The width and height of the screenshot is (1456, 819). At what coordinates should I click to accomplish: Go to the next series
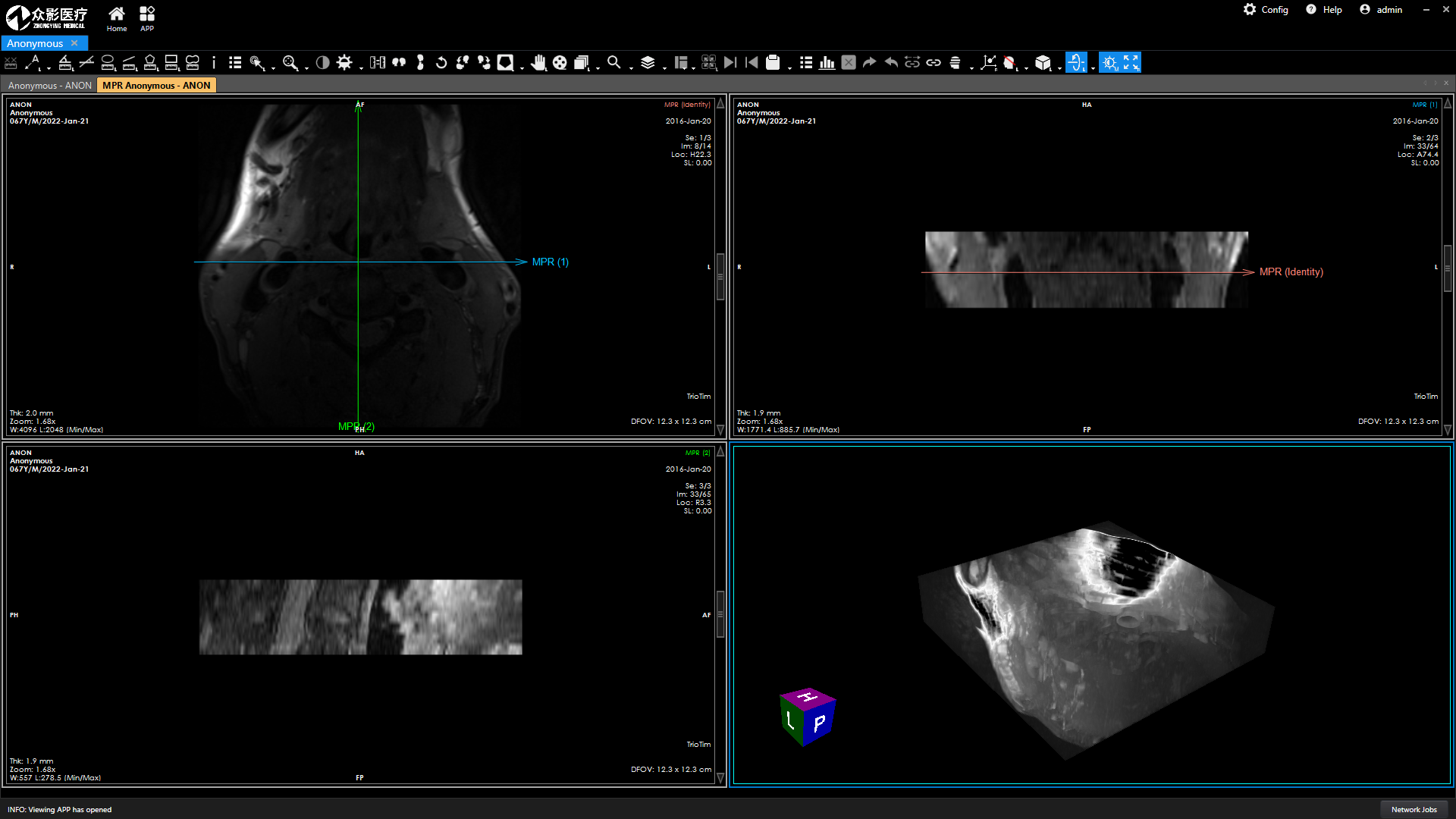[730, 62]
